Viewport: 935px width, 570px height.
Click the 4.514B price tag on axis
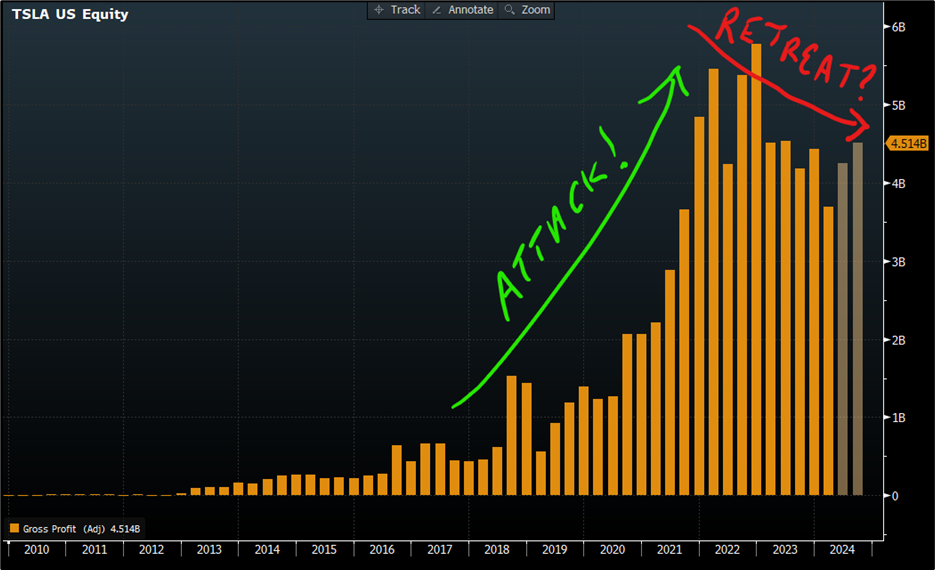tap(908, 144)
